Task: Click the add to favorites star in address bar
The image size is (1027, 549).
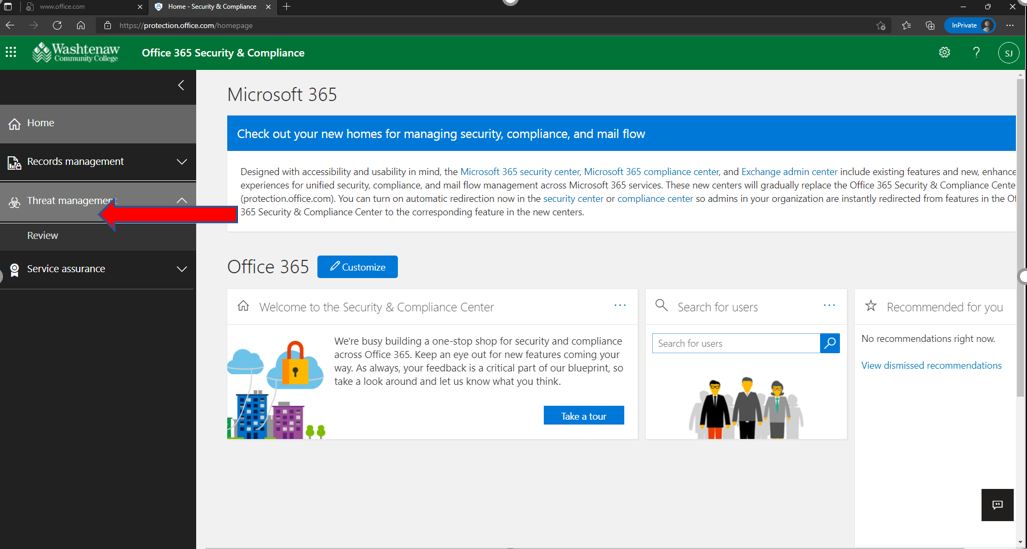Action: [881, 26]
